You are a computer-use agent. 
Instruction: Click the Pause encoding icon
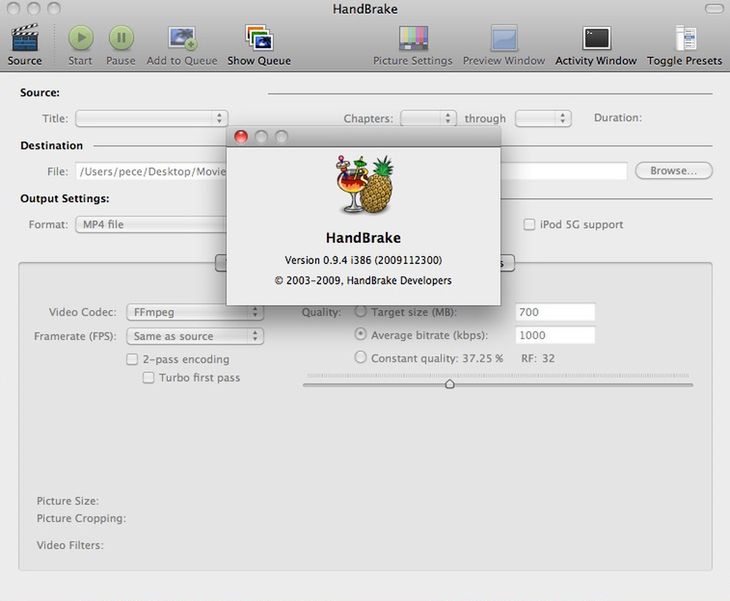coord(121,38)
